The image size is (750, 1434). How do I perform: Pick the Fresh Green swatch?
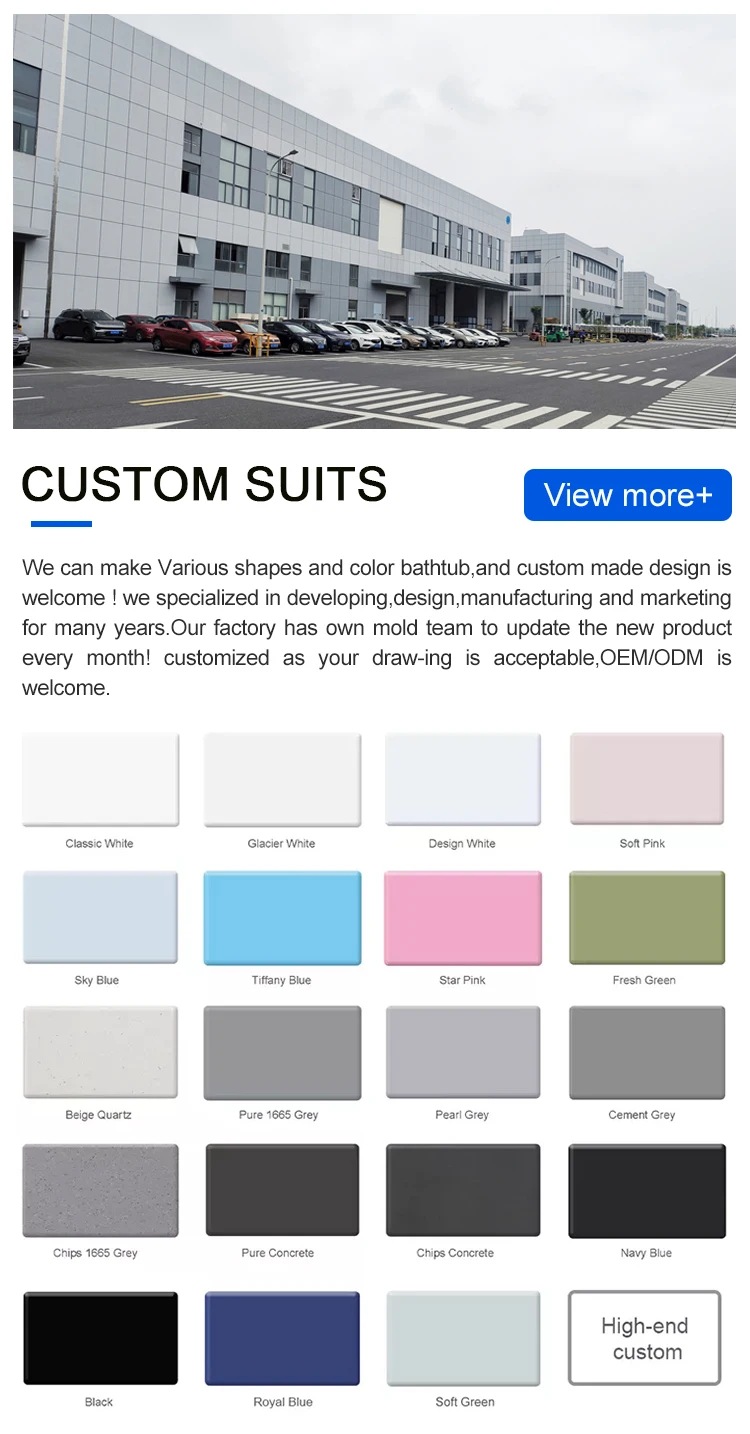pyautogui.click(x=647, y=917)
